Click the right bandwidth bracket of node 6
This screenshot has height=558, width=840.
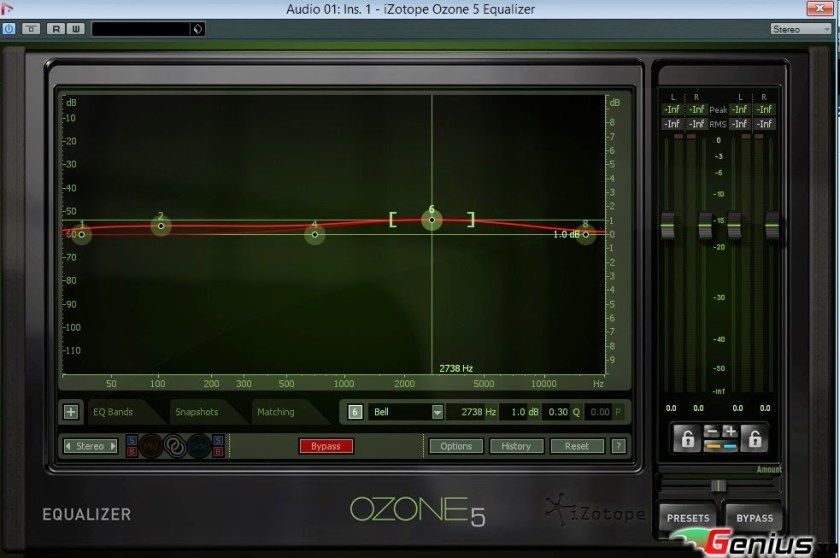point(471,220)
